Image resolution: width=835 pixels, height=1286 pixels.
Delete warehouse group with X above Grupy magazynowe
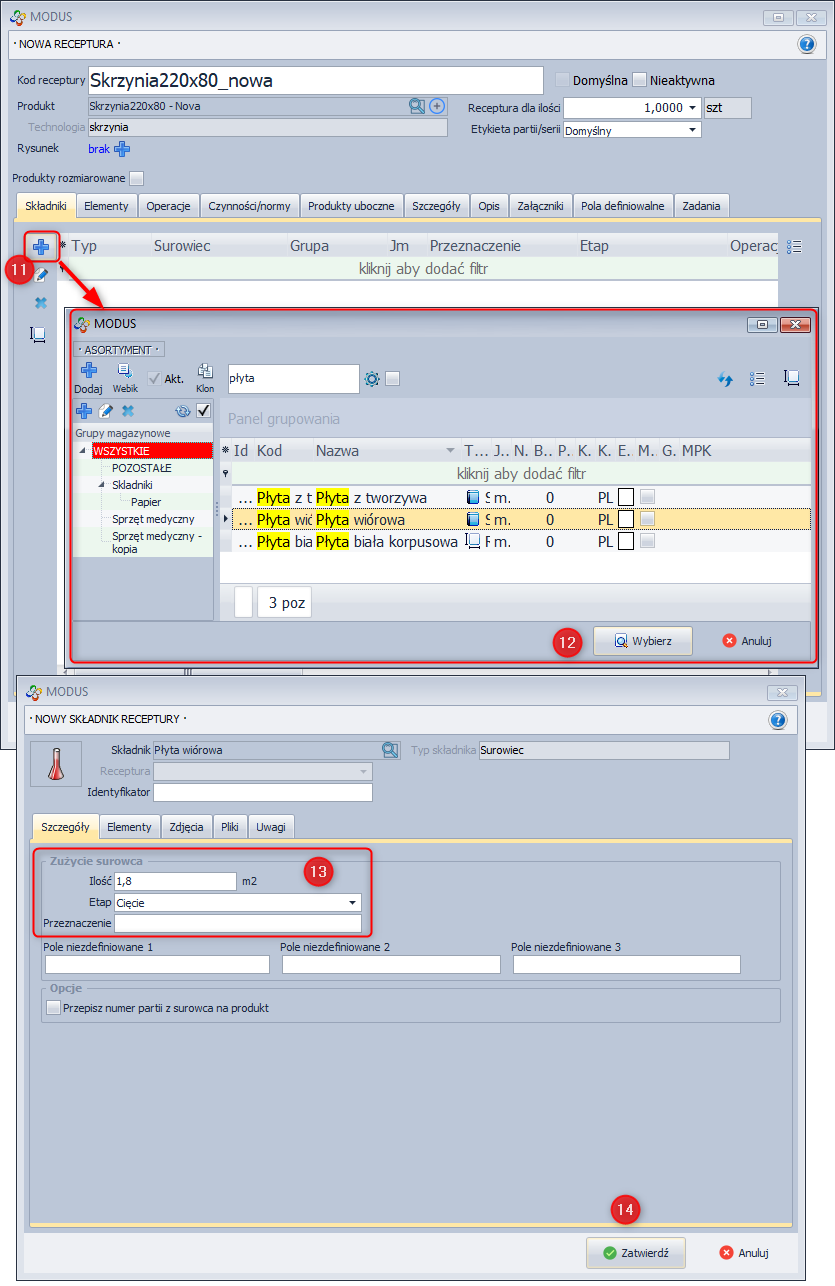click(127, 411)
